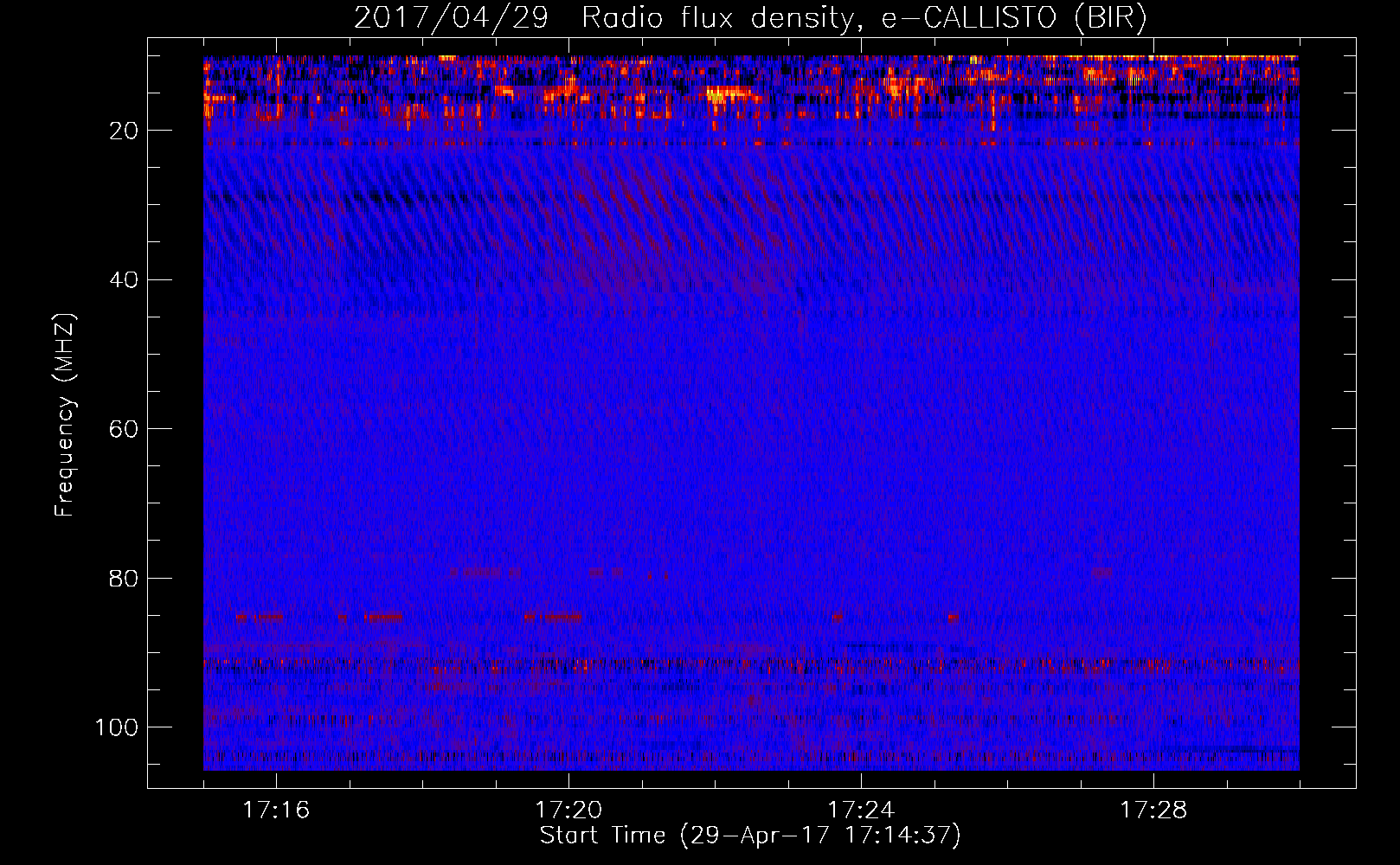Click the 17:16 time tick label
Viewport: 1400px width, 865px height.
click(x=276, y=810)
